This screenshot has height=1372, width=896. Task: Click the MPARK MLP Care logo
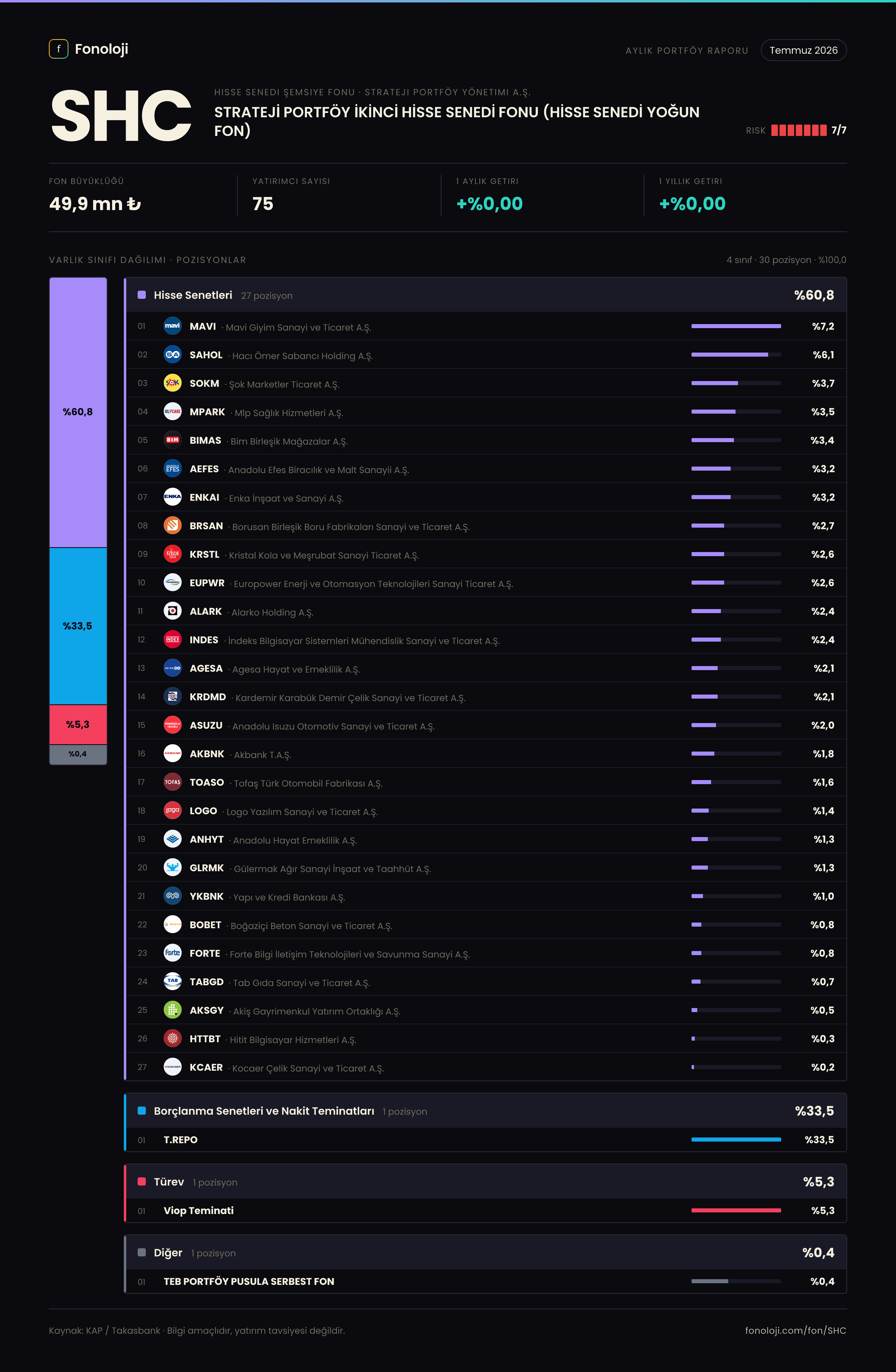[172, 411]
